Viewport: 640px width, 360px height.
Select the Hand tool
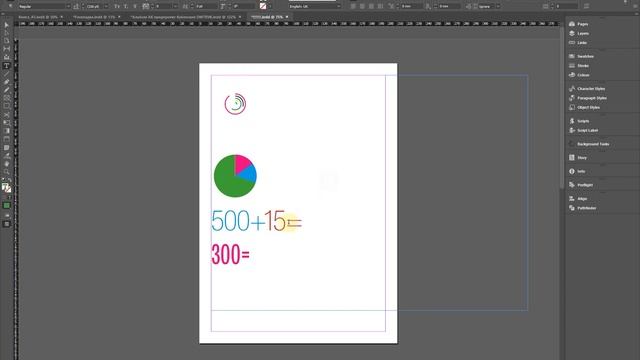point(6,164)
